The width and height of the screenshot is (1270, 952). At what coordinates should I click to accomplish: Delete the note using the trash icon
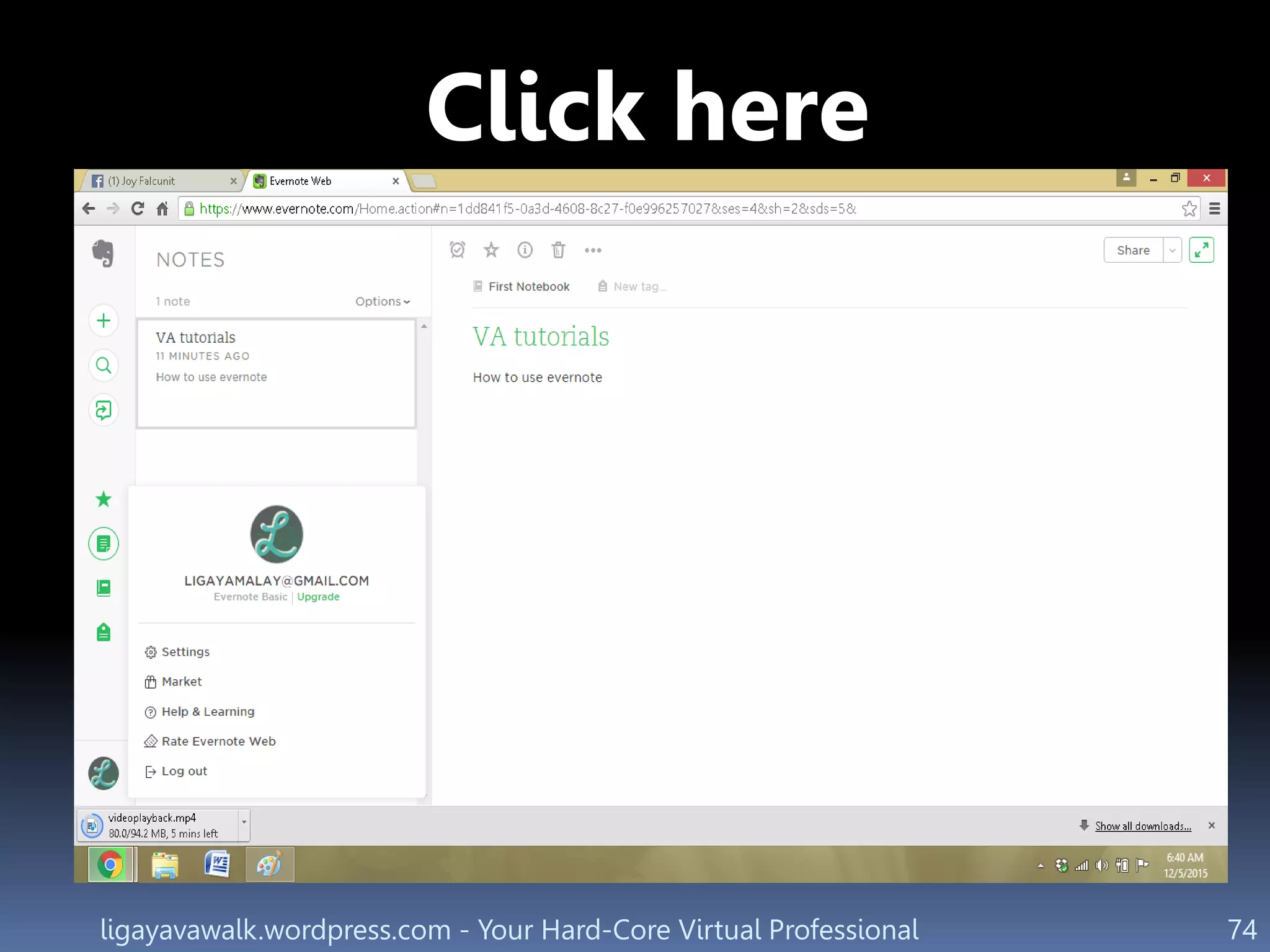(x=558, y=250)
